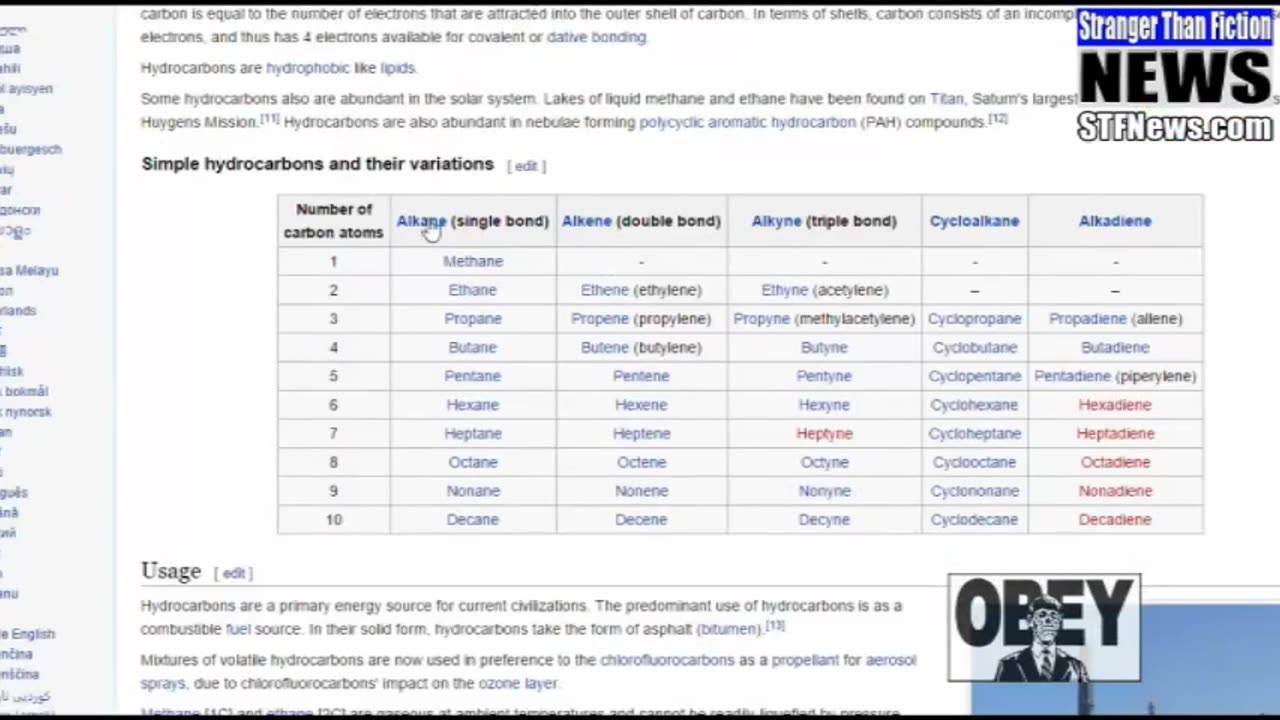Viewport: 1280px width, 720px height.
Task: Select the Cyclopentane link
Action: pyautogui.click(x=975, y=376)
